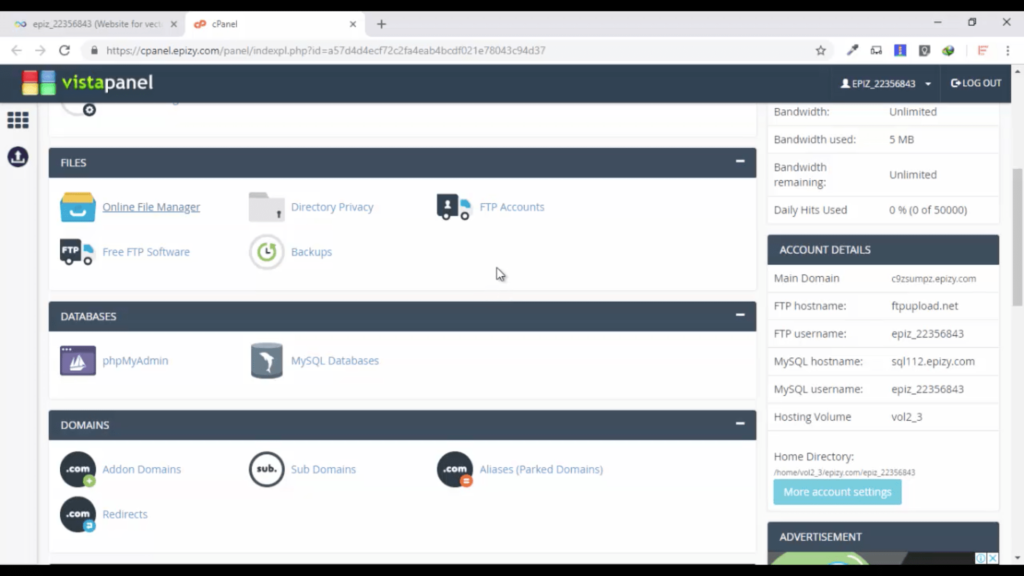Image resolution: width=1024 pixels, height=576 pixels.
Task: Click the Sub Domains sub. icon
Action: click(x=266, y=470)
